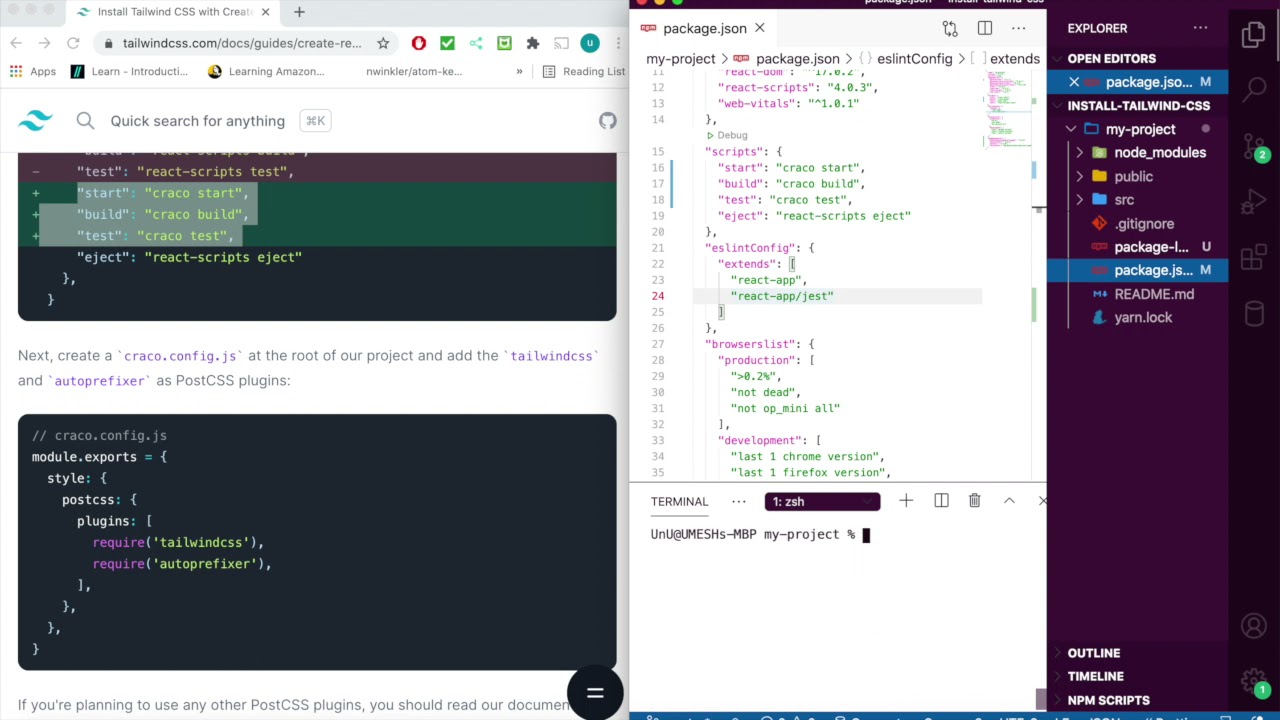Expand TIMELINE section in Explorer

click(x=1095, y=676)
